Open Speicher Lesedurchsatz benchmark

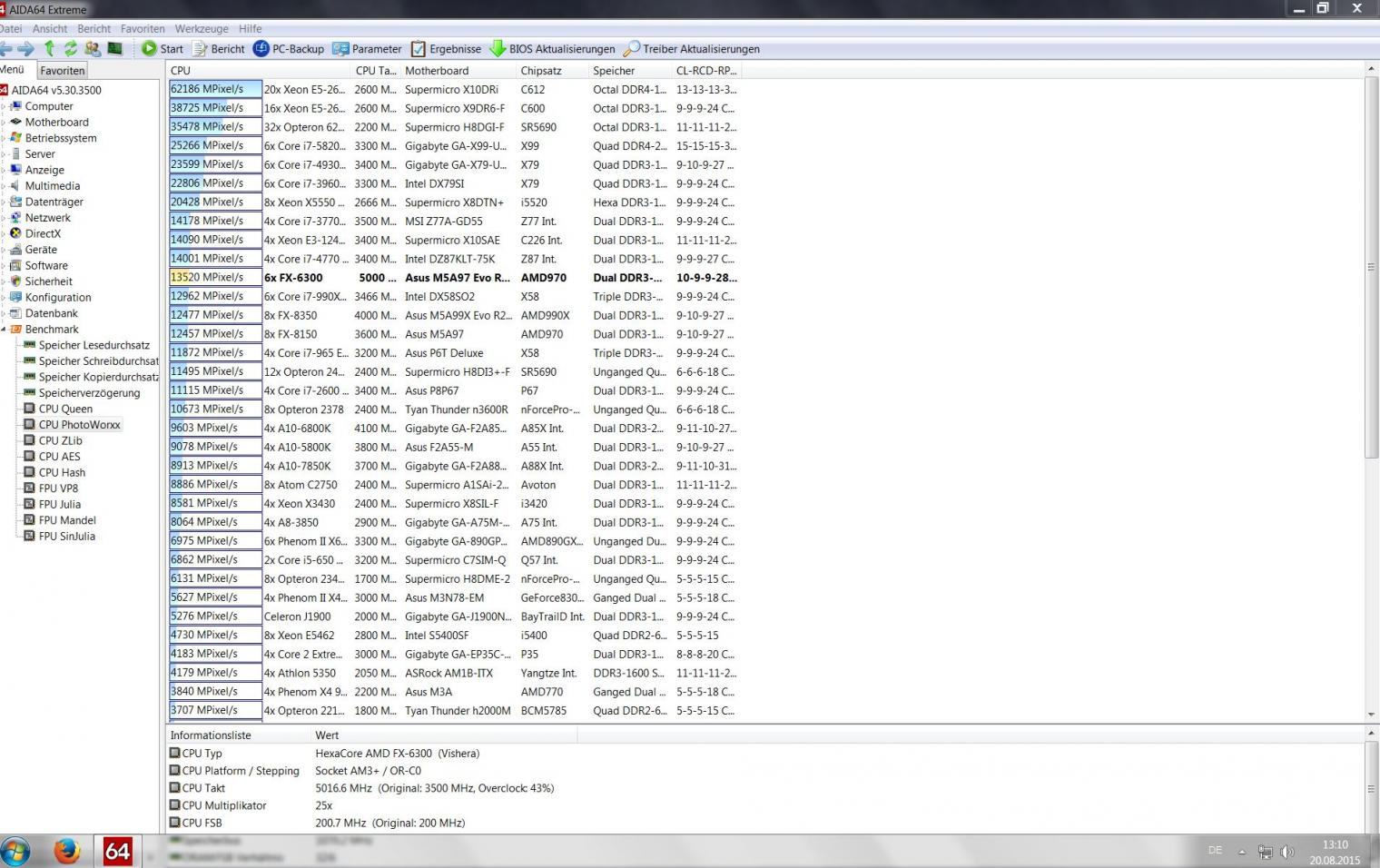tap(94, 345)
